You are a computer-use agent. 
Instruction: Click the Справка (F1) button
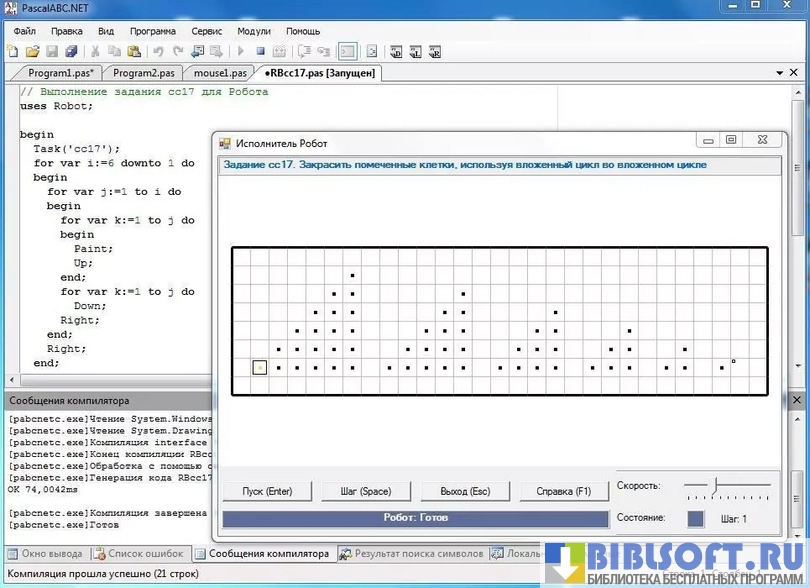point(564,491)
